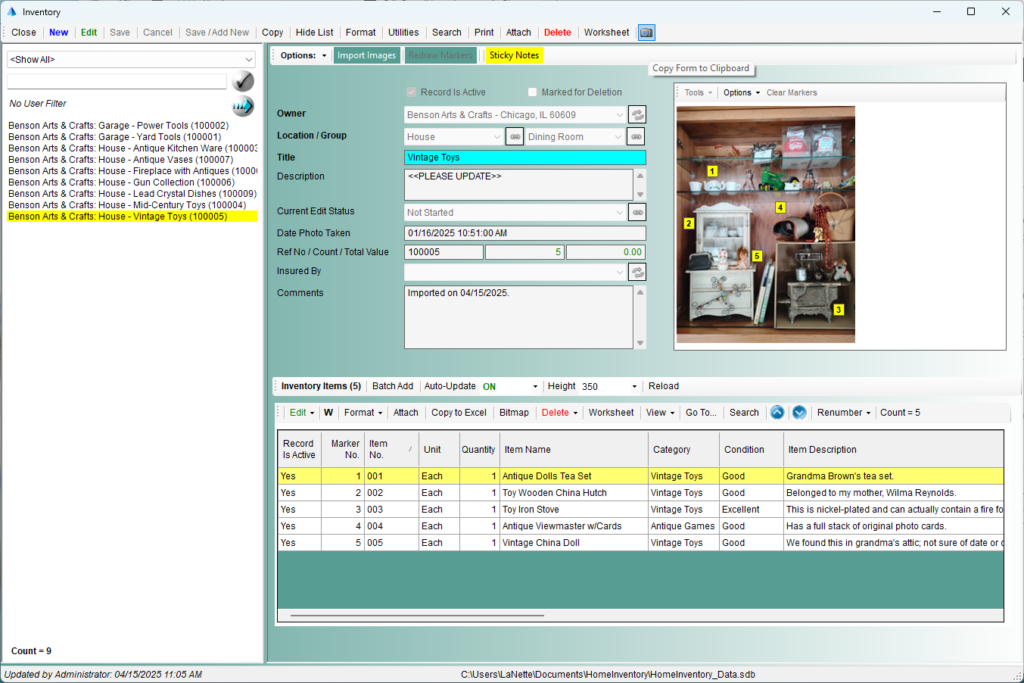Toggle the Record Is Active checkbox
1024x683 pixels.
pyautogui.click(x=411, y=92)
